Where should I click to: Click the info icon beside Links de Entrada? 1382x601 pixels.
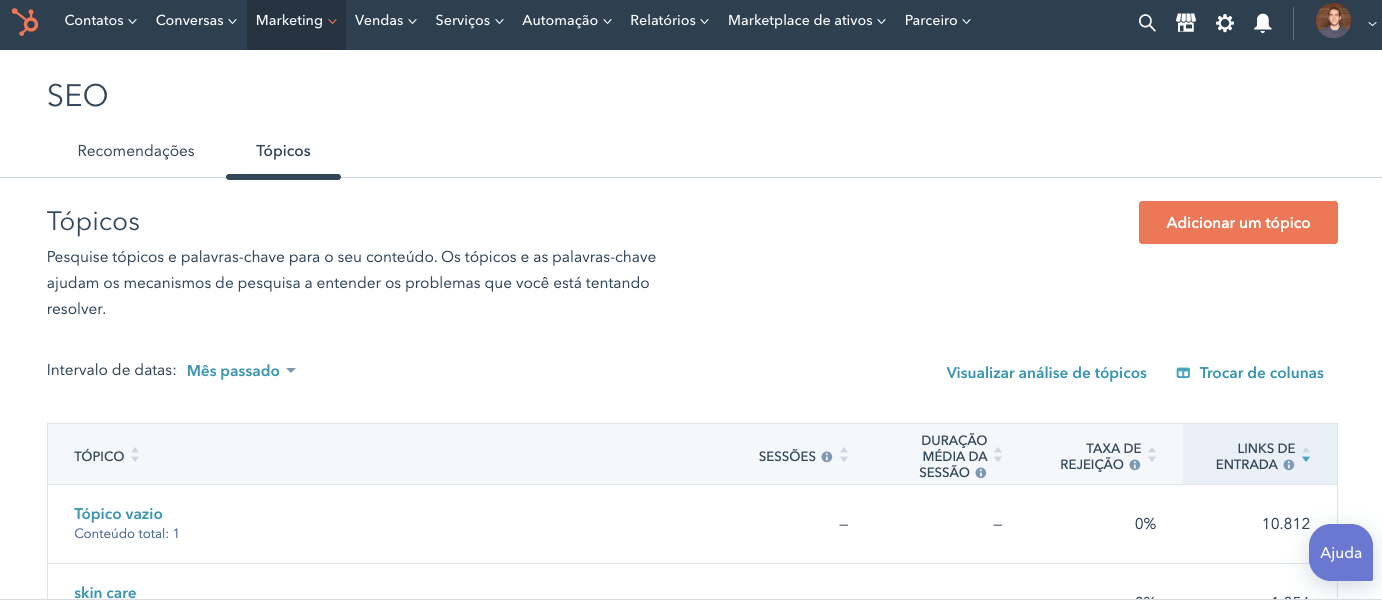1289,465
